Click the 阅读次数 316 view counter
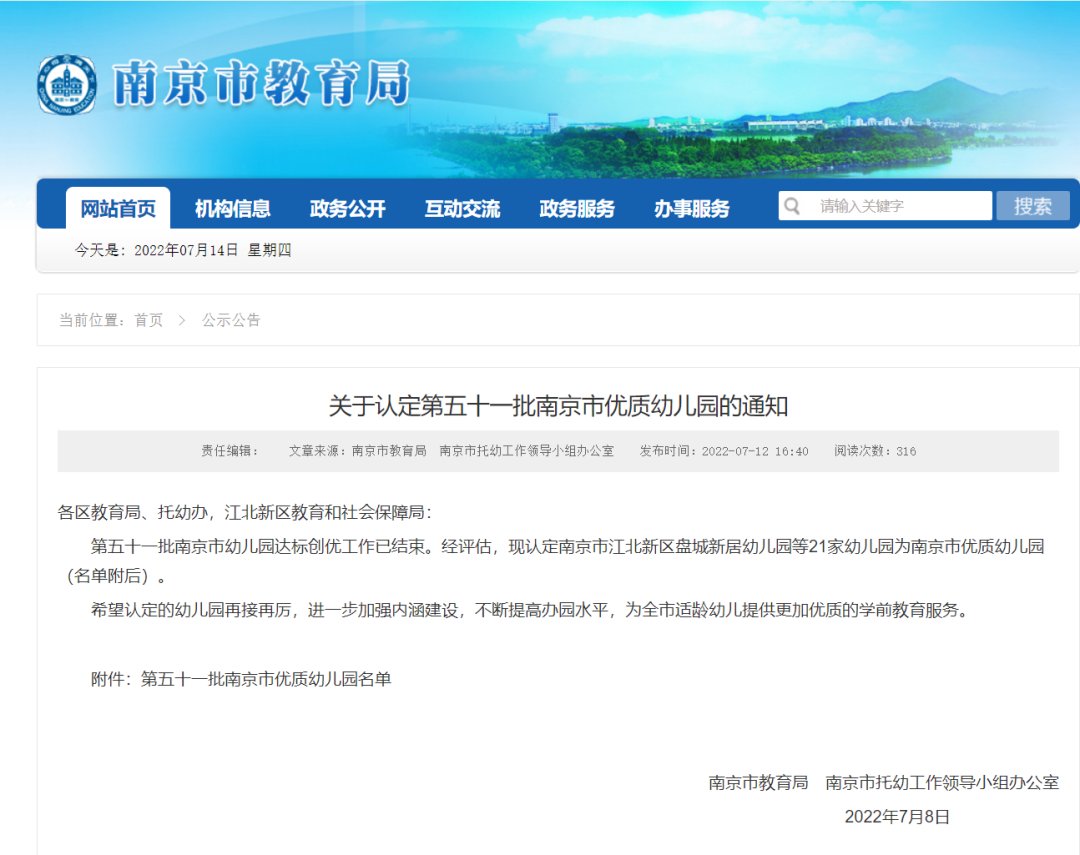 875,451
